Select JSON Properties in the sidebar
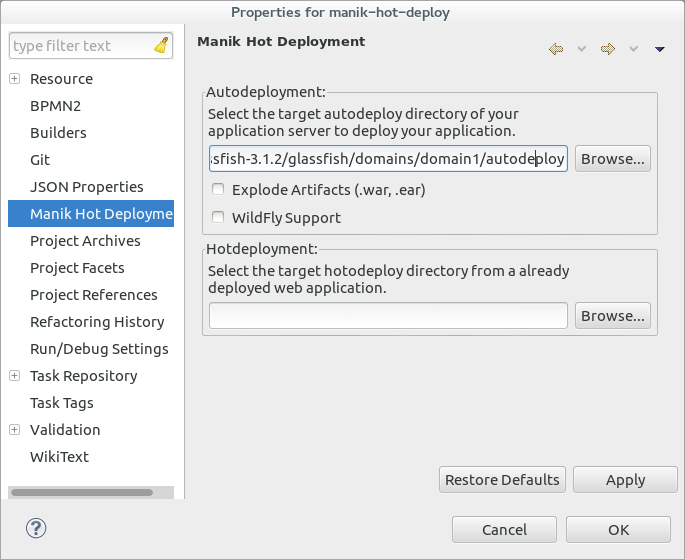 point(86,187)
